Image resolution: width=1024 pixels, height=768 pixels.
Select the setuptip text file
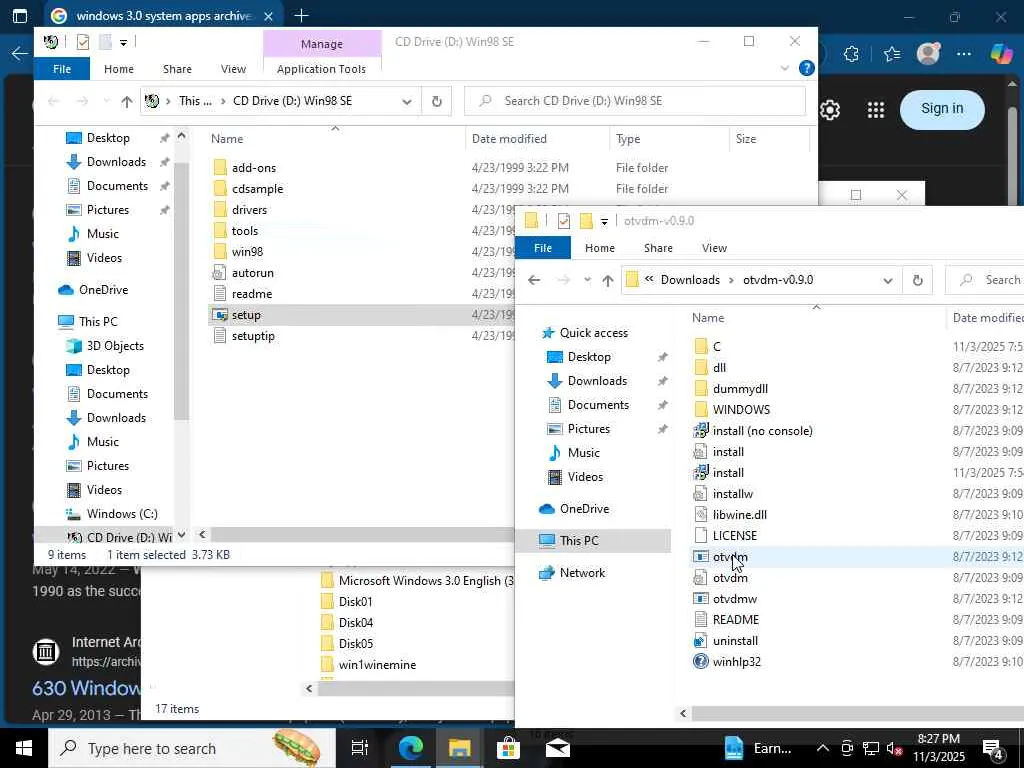pyautogui.click(x=253, y=336)
